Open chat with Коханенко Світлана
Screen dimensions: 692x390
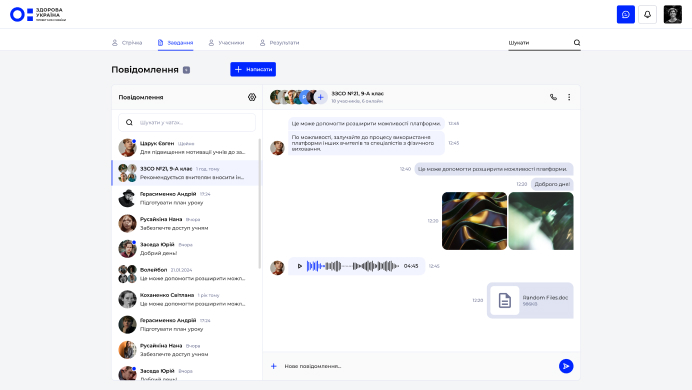coord(187,299)
